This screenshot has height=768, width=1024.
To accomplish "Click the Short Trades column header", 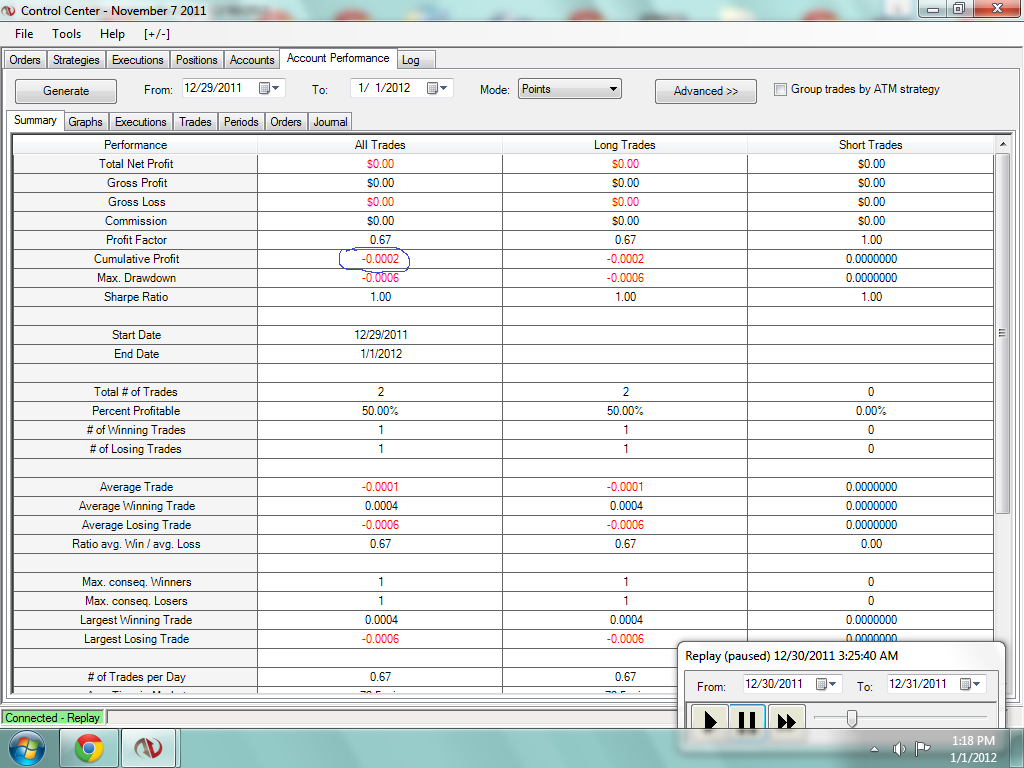I will (x=871, y=145).
